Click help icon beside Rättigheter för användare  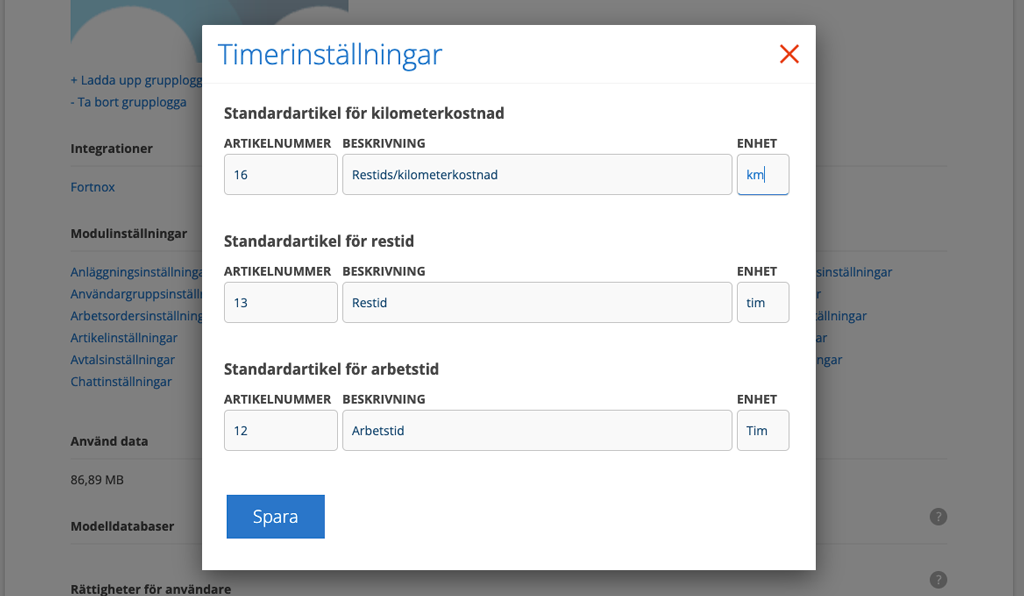click(938, 580)
